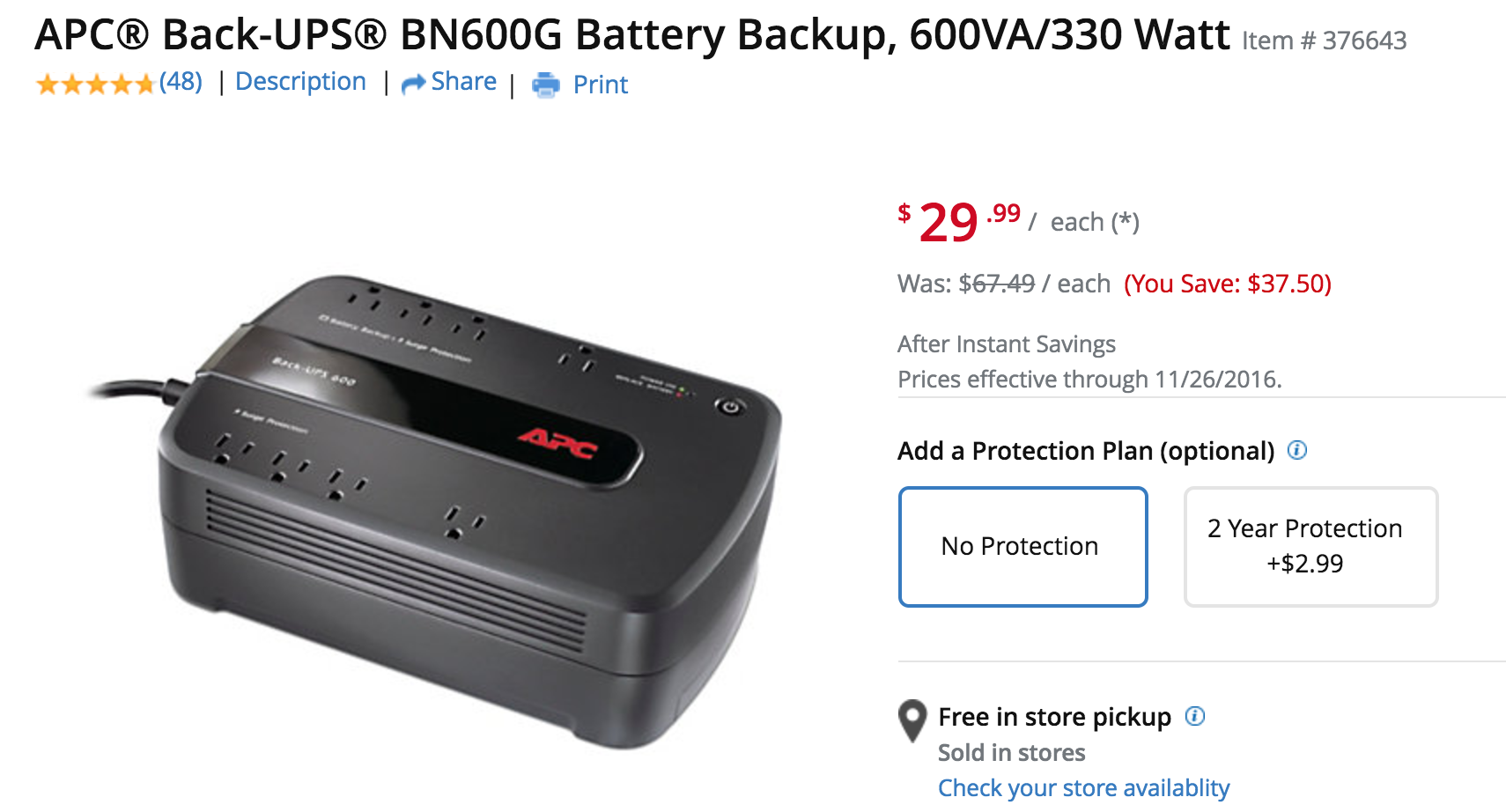Click the in-store pickup info icon
This screenshot has width=1506, height=812.
click(1195, 716)
